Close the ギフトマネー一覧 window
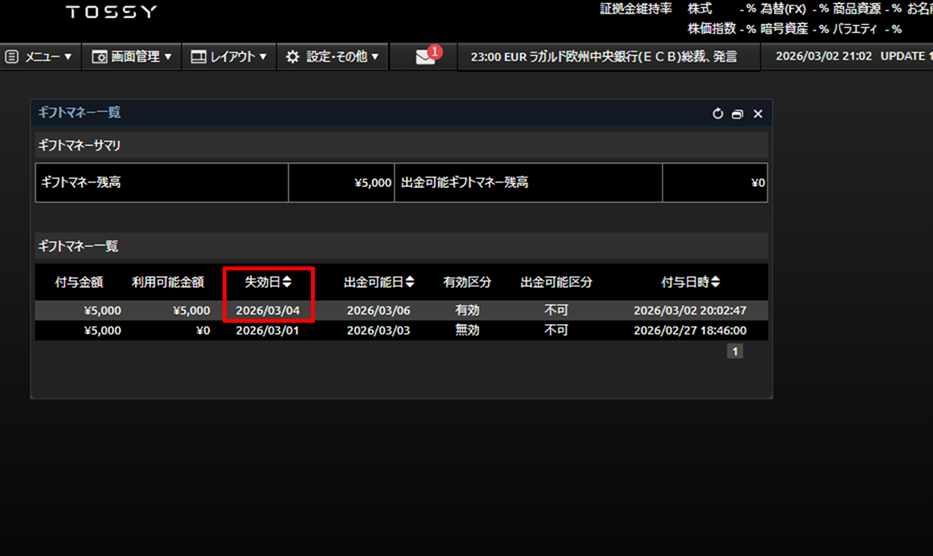The width and height of the screenshot is (933, 556). pyautogui.click(x=758, y=114)
